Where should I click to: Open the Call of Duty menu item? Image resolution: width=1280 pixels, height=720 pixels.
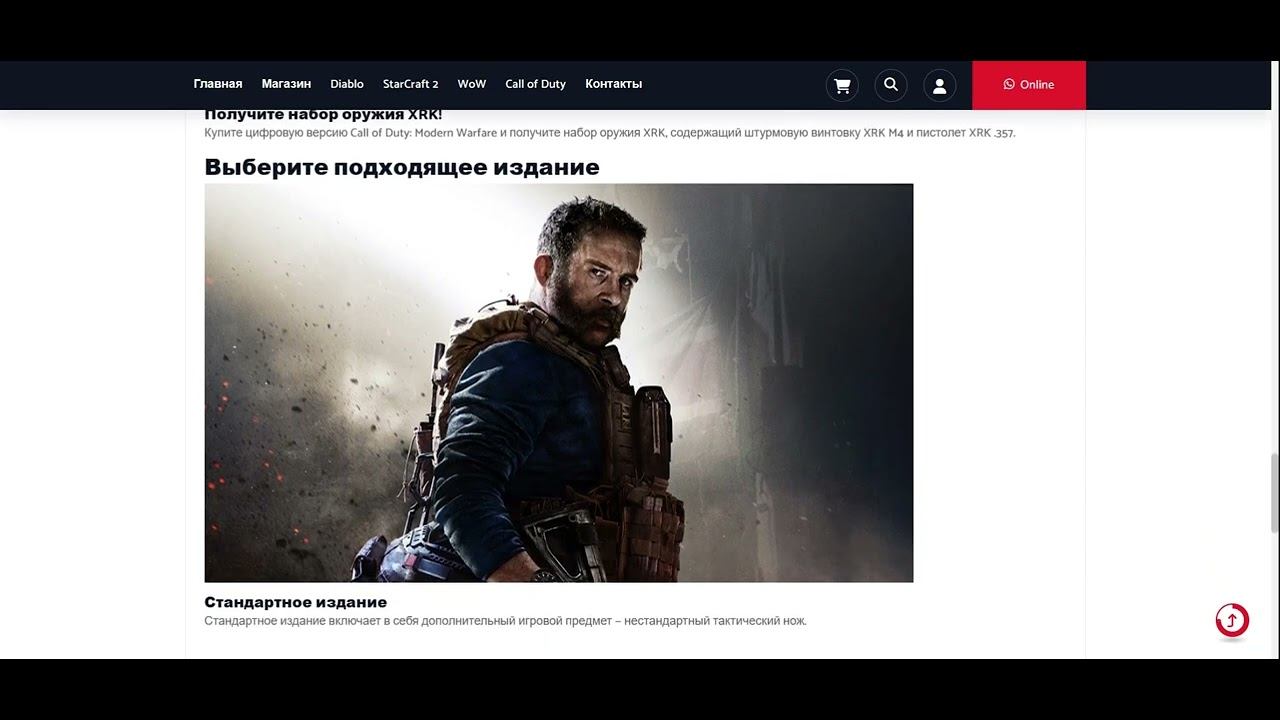tap(535, 84)
